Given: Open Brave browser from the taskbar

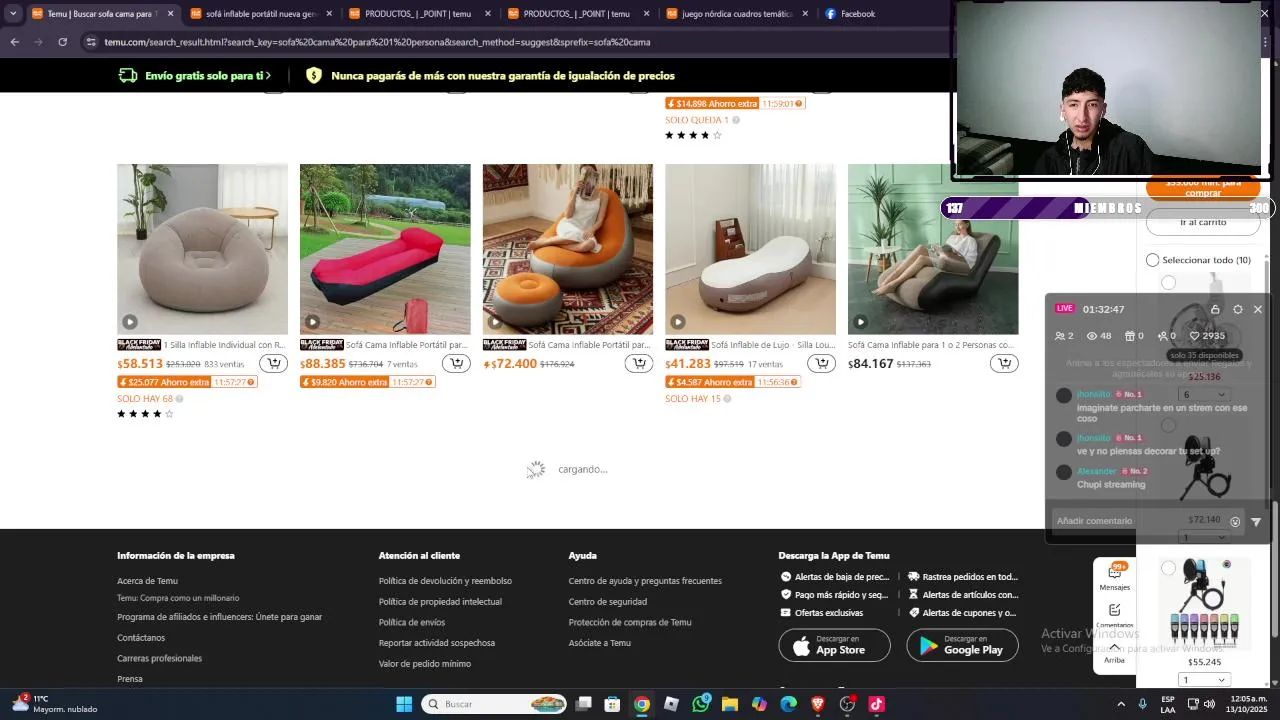Looking at the screenshot, I should pyautogui.click(x=818, y=704).
